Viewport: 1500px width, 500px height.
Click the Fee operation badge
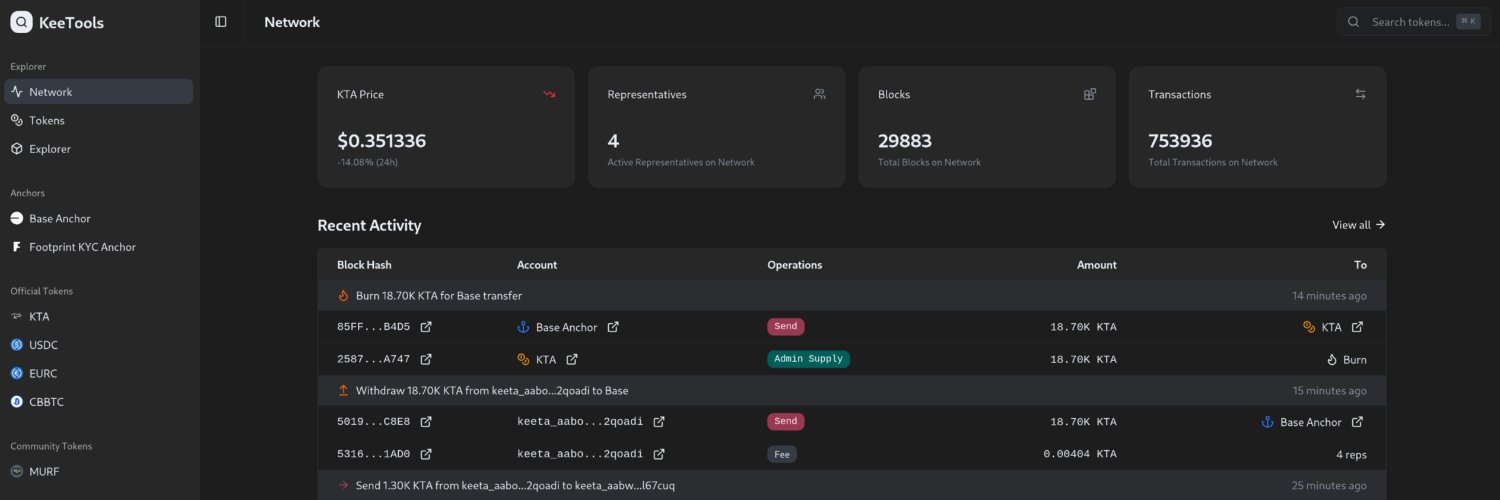click(x=782, y=454)
